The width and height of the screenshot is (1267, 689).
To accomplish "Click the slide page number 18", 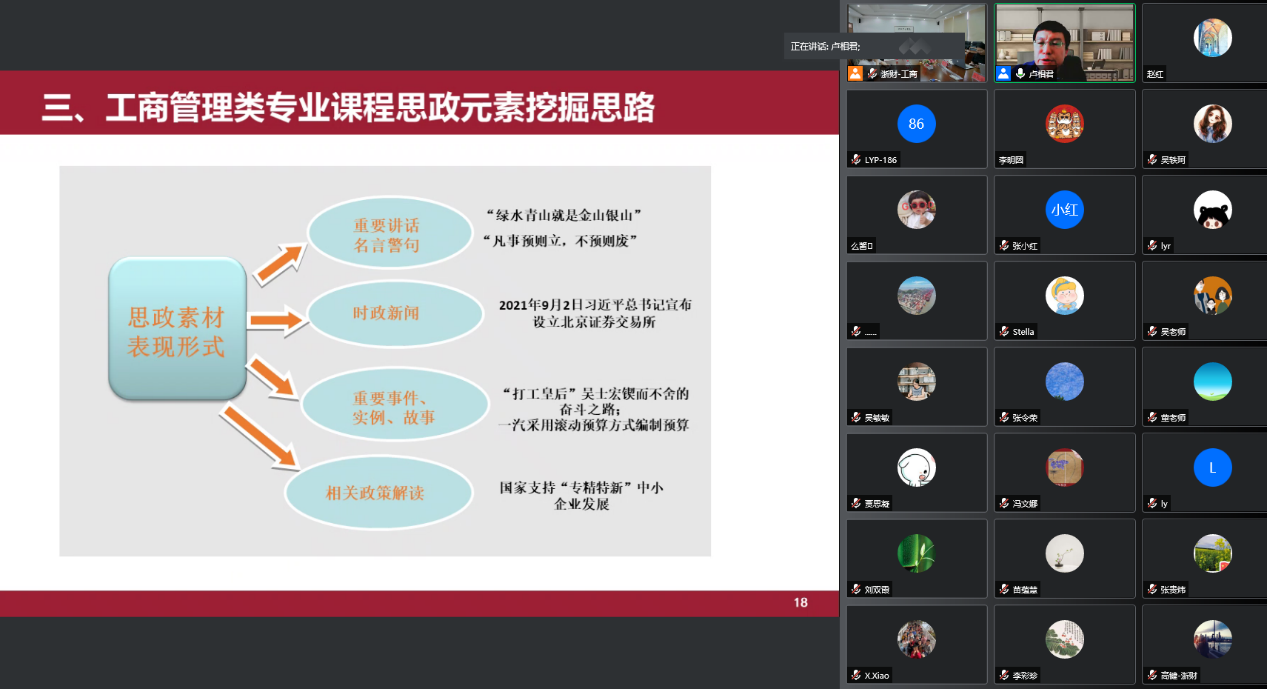I will coord(800,602).
